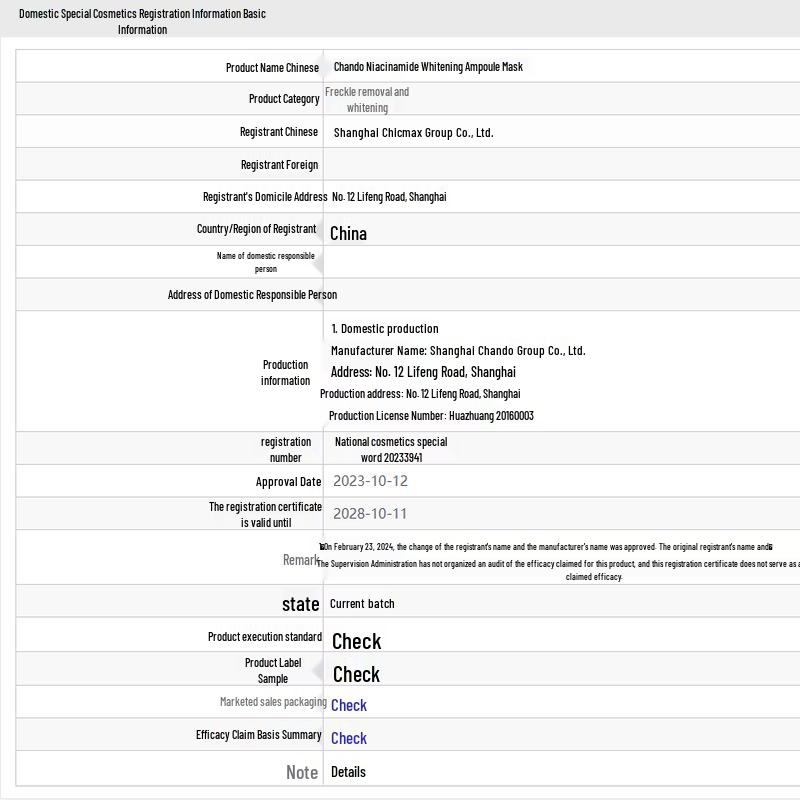The height and width of the screenshot is (800, 800).
Task: Click the state label
Action: coord(301,604)
